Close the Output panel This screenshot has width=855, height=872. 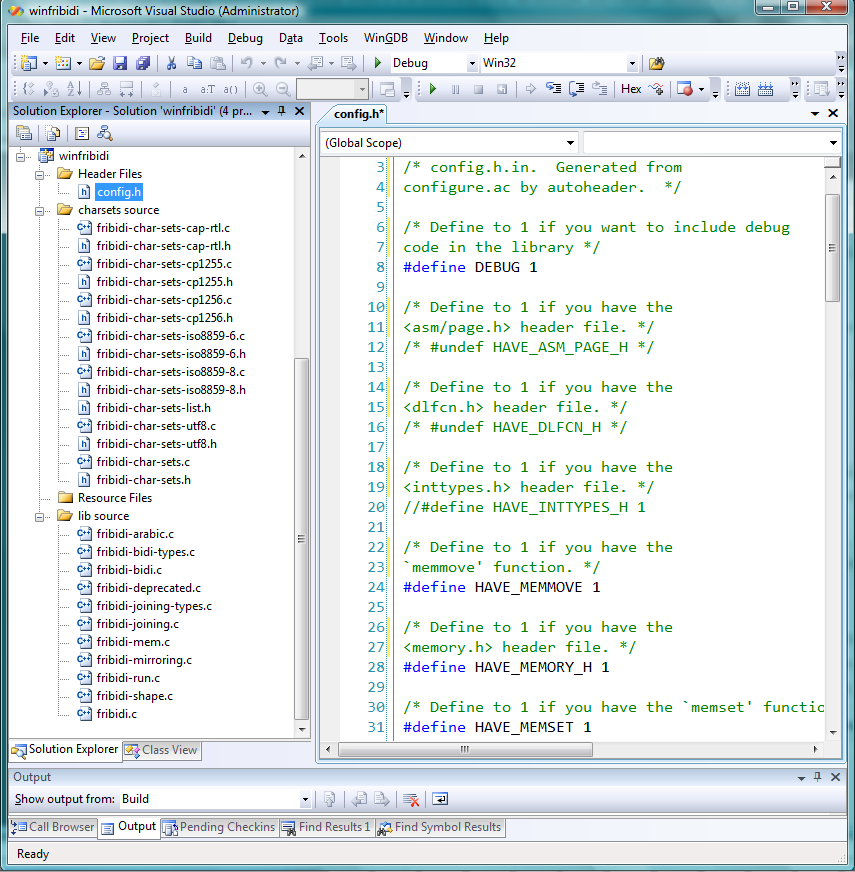point(835,777)
